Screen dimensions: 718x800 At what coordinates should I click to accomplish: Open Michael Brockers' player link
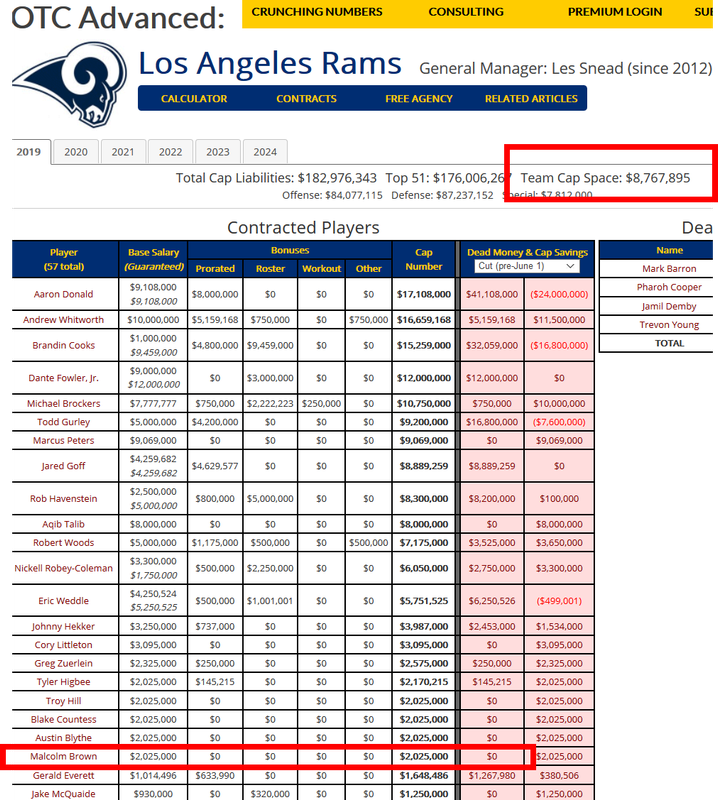pyautogui.click(x=63, y=404)
